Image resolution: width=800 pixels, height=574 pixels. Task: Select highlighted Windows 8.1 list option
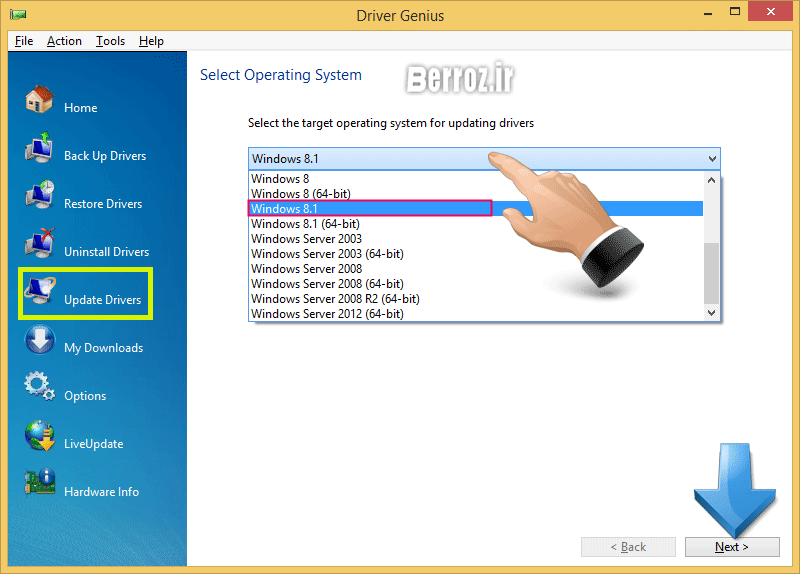476,209
